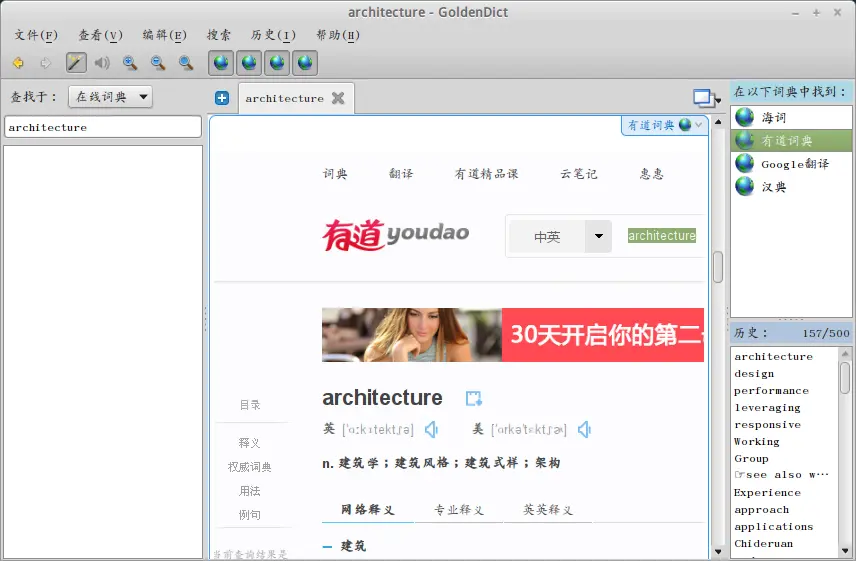This screenshot has width=856, height=561.
Task: Switch to 英英释义 tab
Action: pos(548,510)
